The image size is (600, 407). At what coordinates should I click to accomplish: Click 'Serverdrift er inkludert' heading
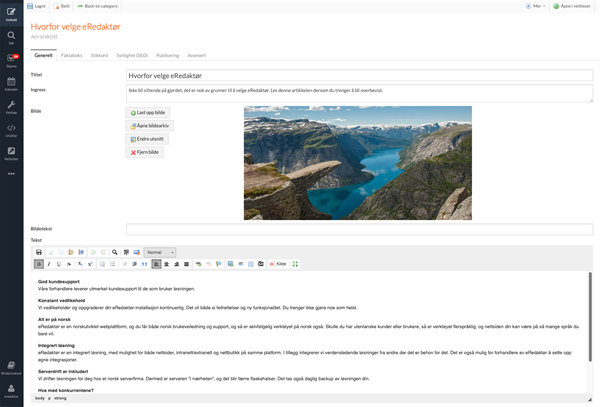click(x=63, y=371)
